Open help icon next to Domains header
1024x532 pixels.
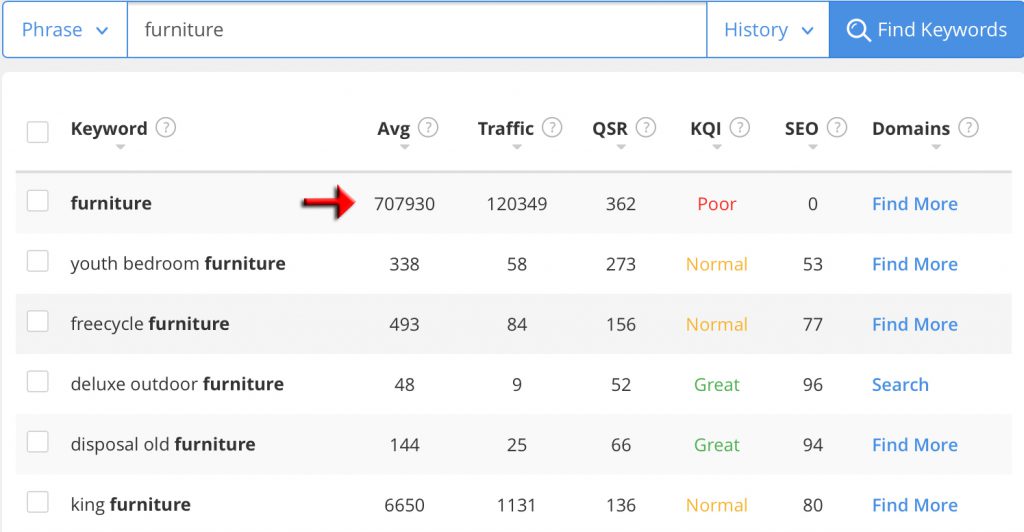[968, 127]
